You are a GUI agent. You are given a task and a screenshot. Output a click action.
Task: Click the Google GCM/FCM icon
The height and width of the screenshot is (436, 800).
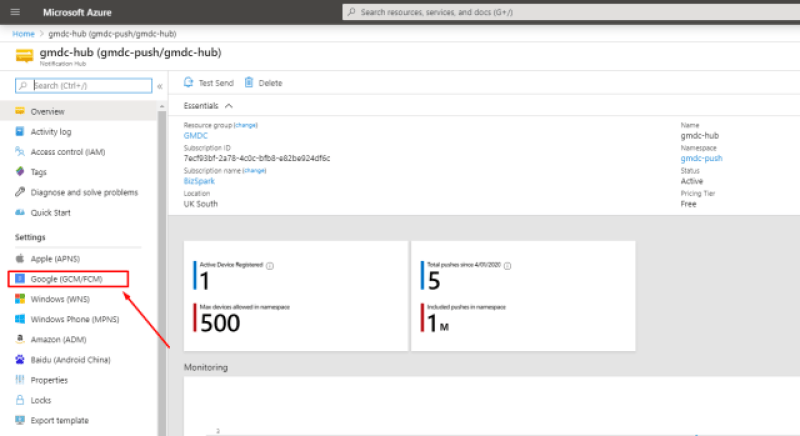pyautogui.click(x=20, y=278)
